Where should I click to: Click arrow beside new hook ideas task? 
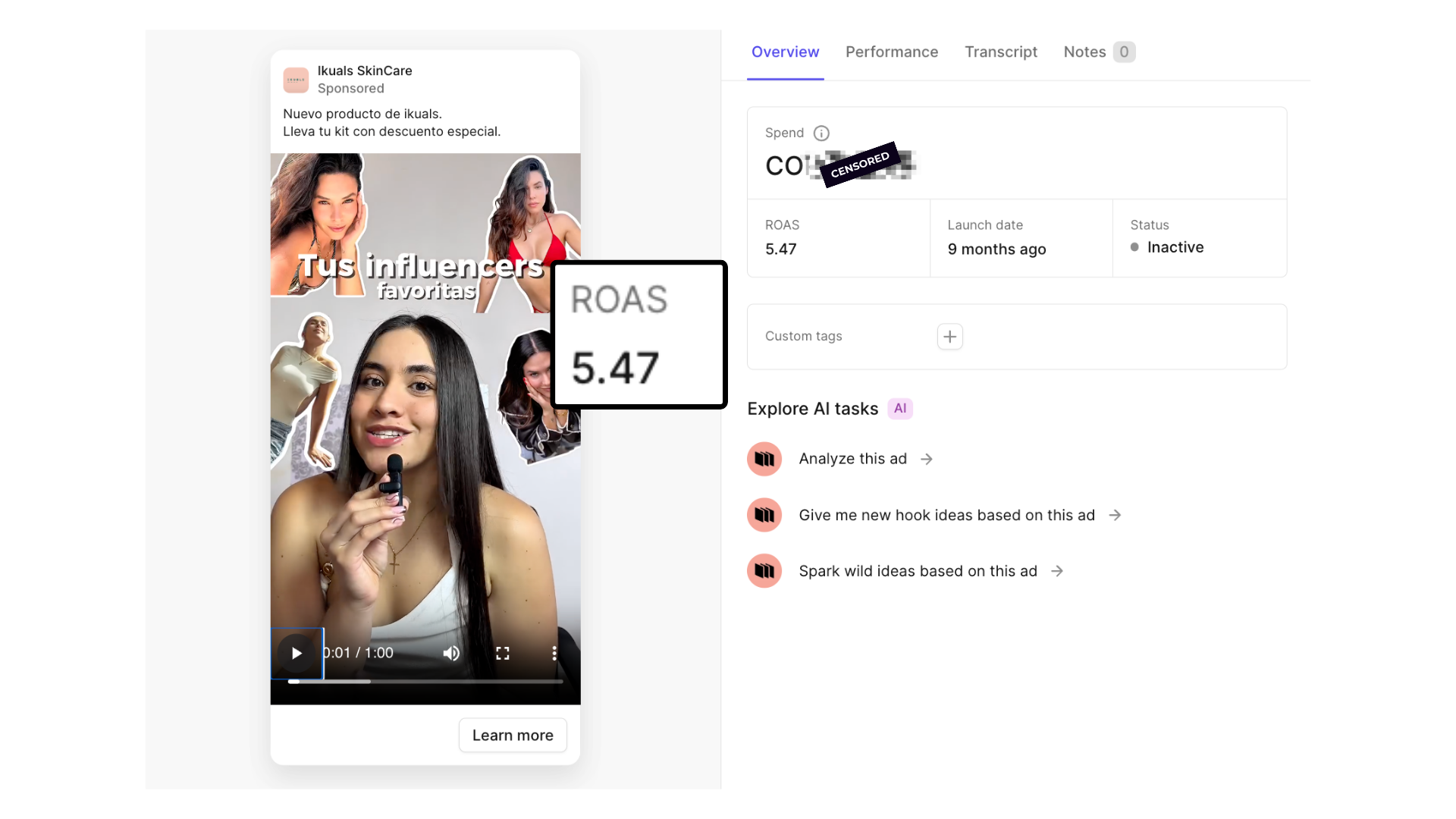coord(1115,515)
